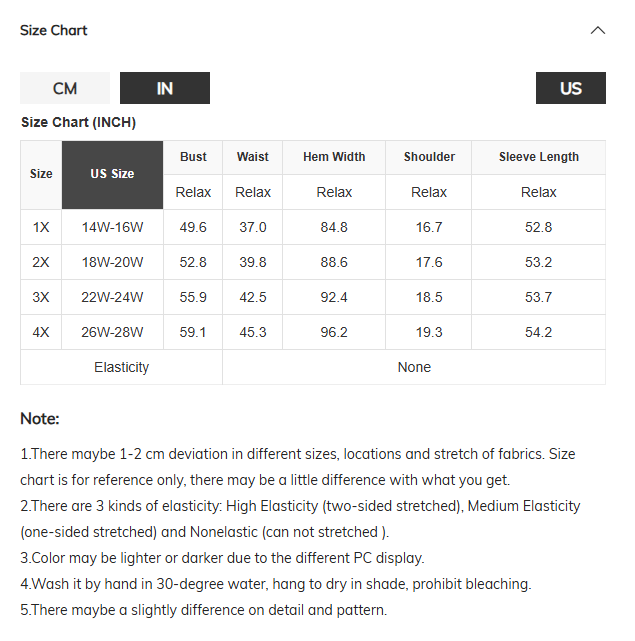This screenshot has height=641, width=635.
Task: Click the Shoulder column header
Action: [429, 157]
